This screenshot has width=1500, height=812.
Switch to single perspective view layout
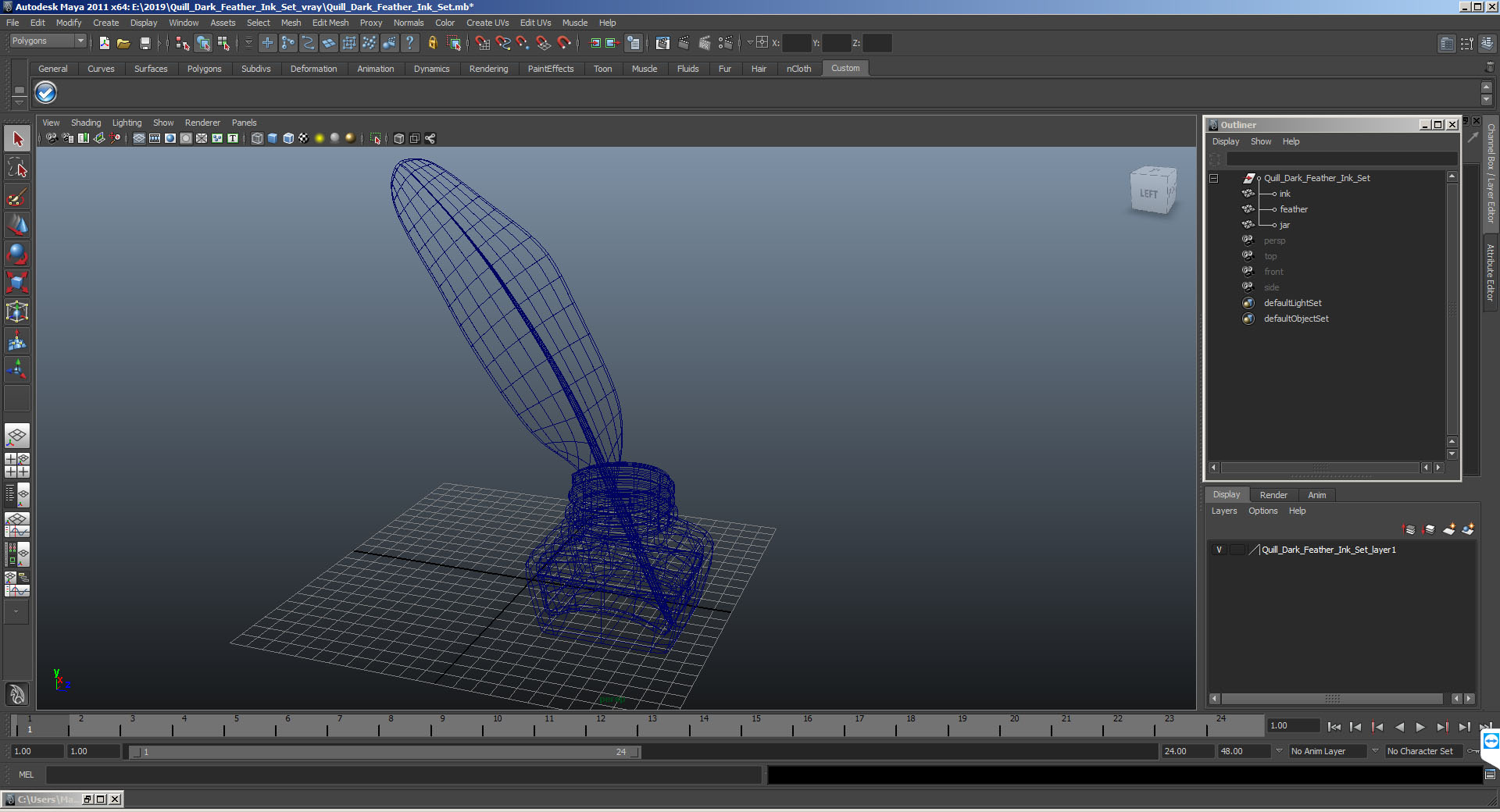pos(17,436)
